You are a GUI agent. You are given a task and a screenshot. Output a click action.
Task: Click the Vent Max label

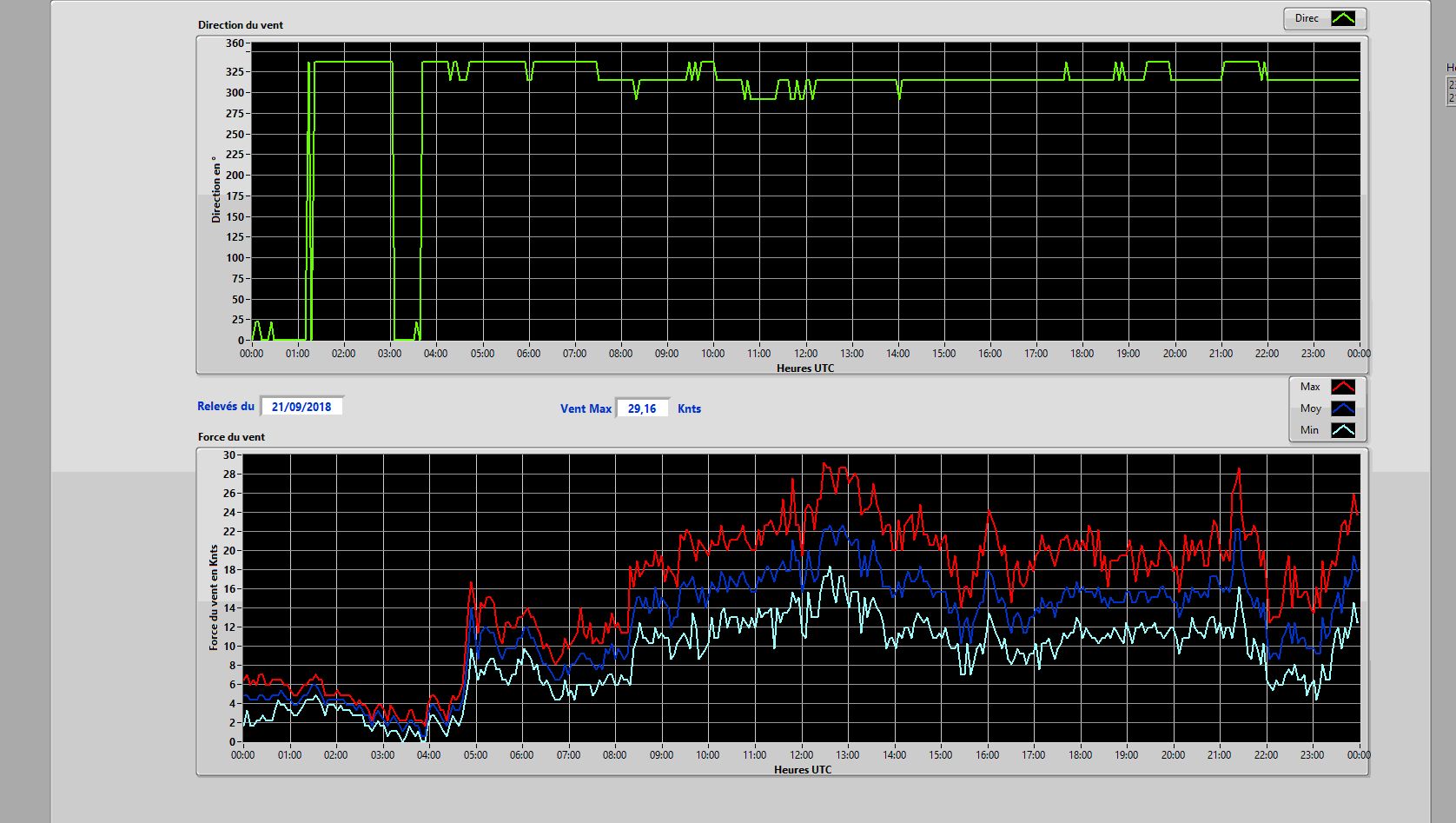click(586, 408)
